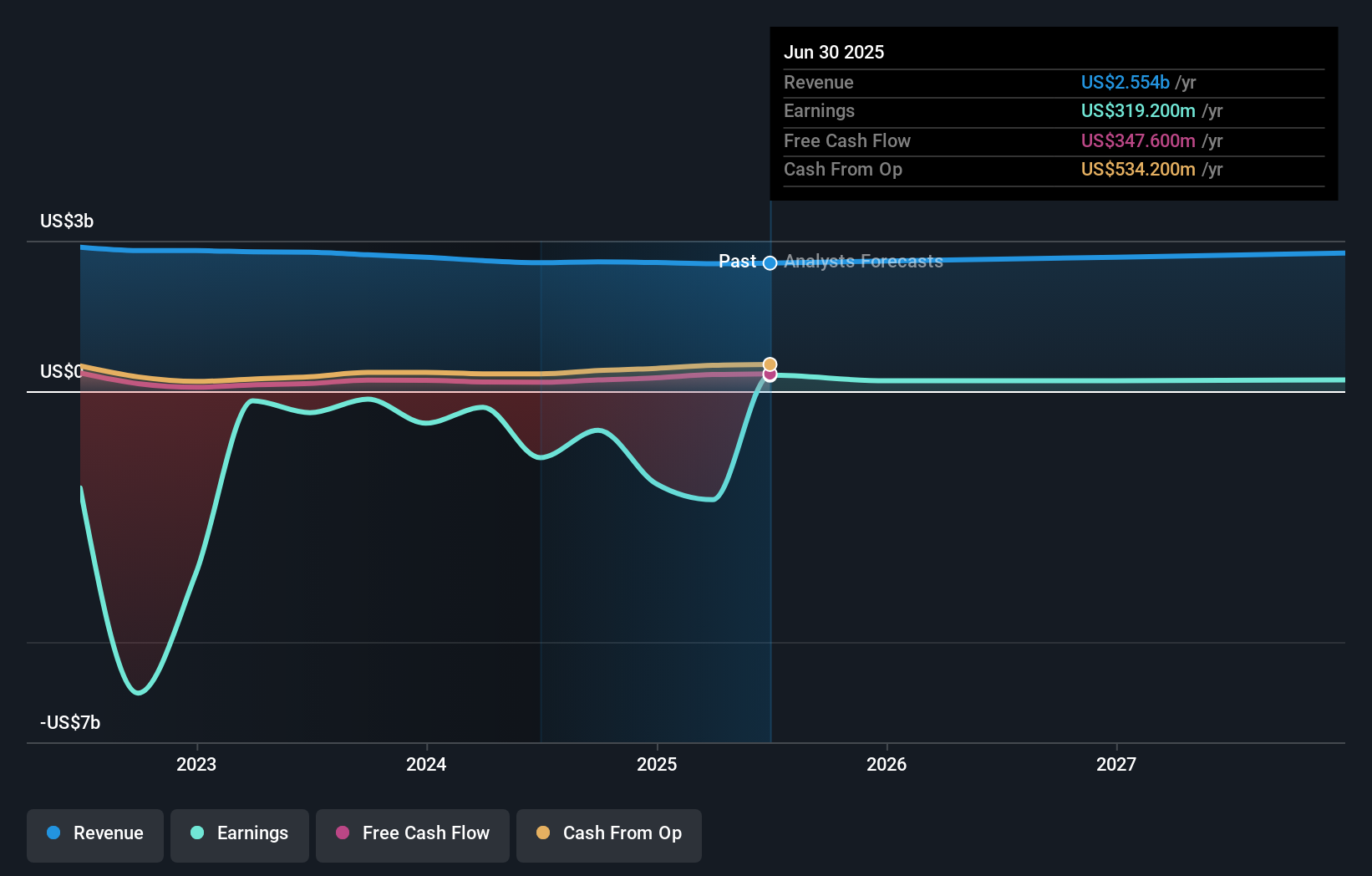Viewport: 1372px width, 876px height.
Task: Select the 2026 x-axis label
Action: click(887, 764)
